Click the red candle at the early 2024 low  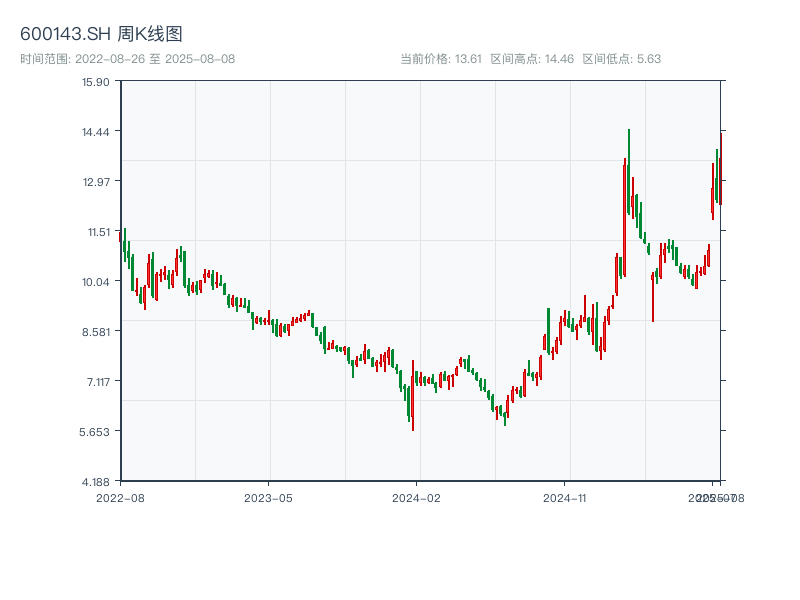[413, 395]
